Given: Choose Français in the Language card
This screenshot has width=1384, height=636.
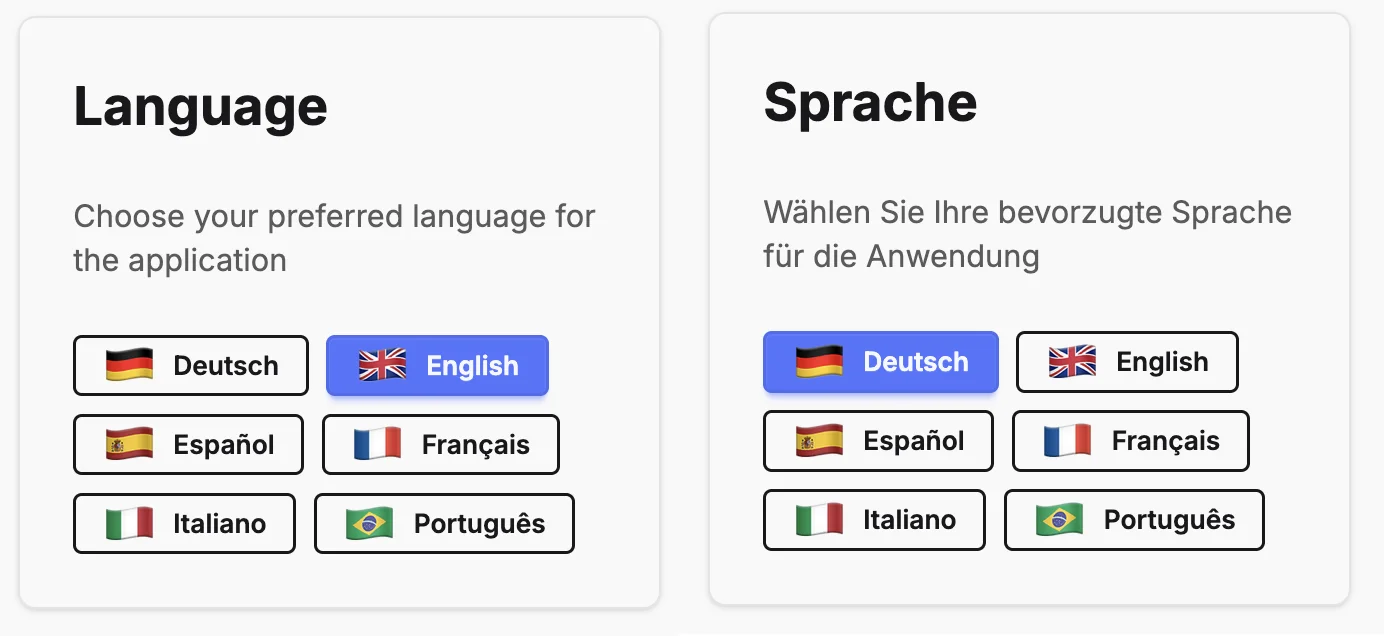Looking at the screenshot, I should click(441, 444).
